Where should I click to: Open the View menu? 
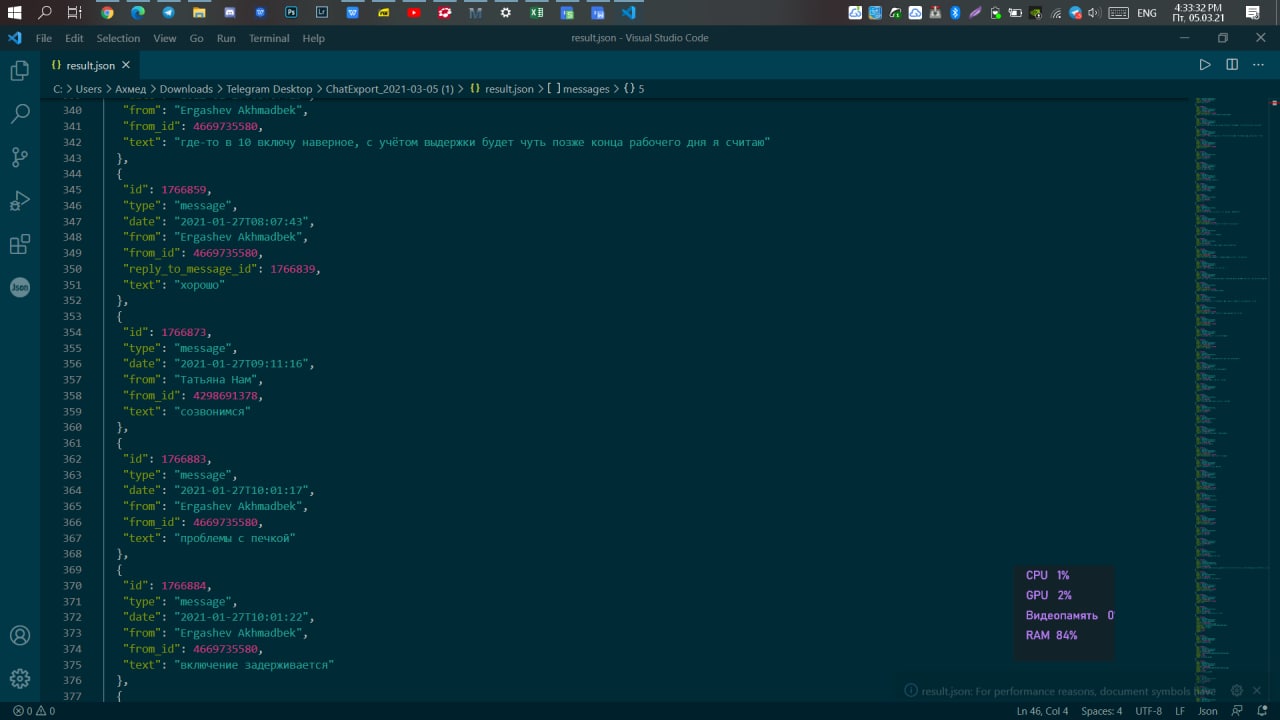(x=165, y=38)
